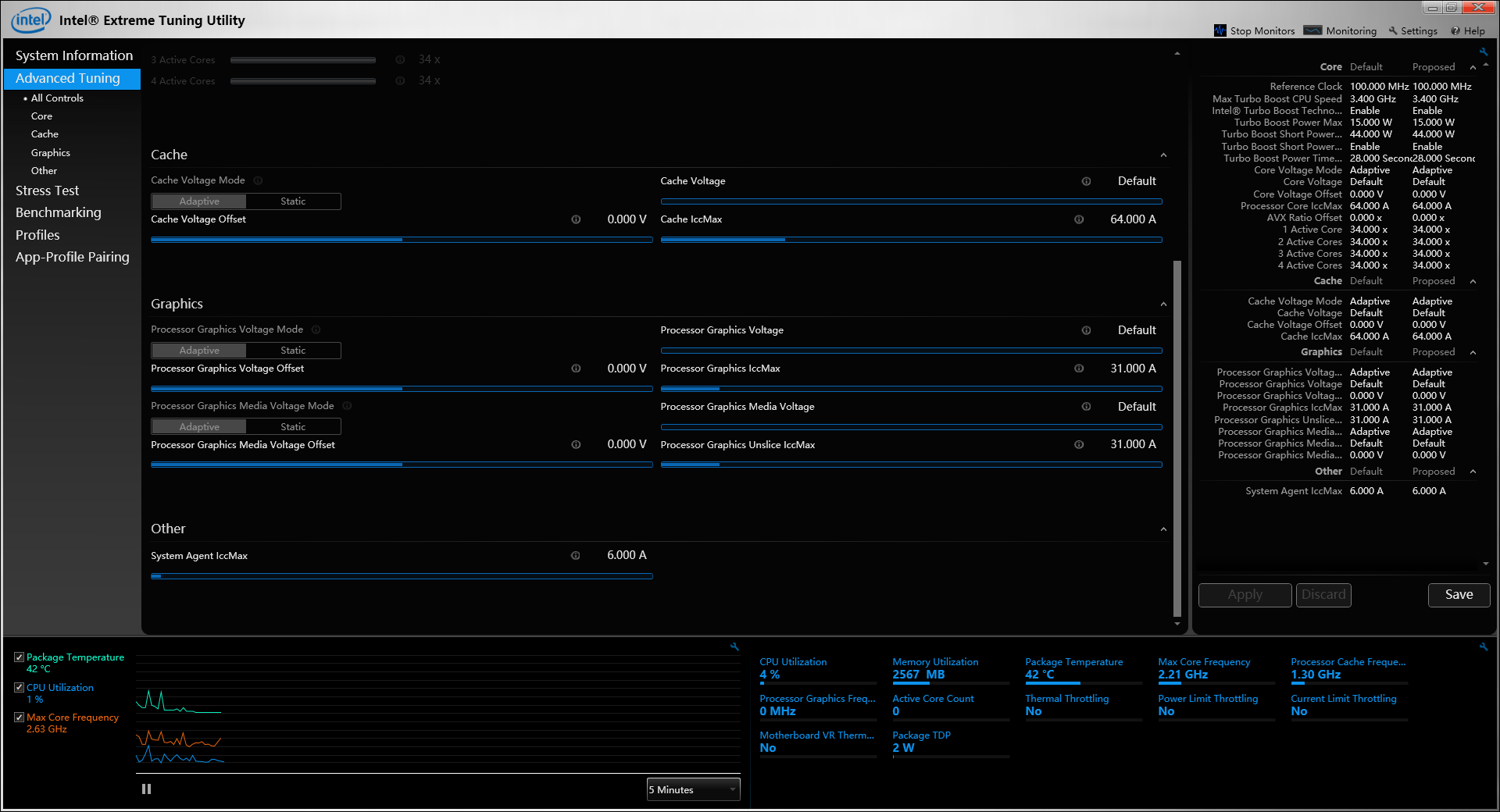Viewport: 1500px width, 812px height.
Task: Open System Information page
Action: click(x=74, y=55)
